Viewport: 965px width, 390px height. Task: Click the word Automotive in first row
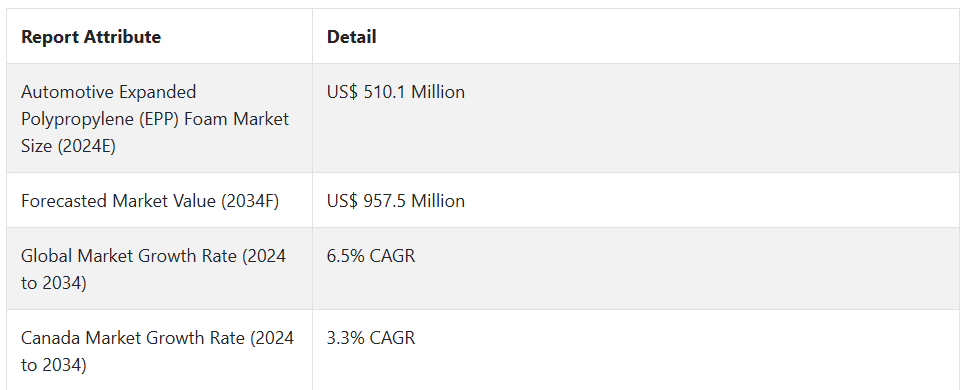pos(68,92)
